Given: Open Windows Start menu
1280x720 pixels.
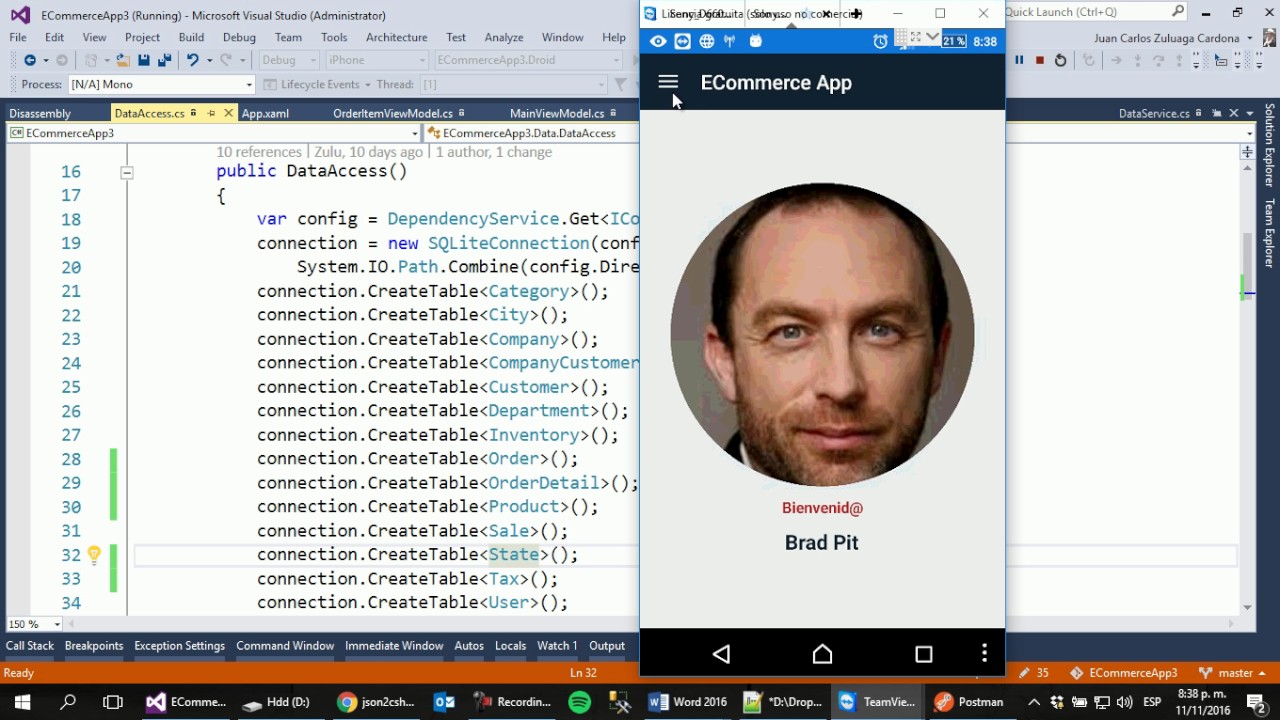Looking at the screenshot, I should point(22,702).
